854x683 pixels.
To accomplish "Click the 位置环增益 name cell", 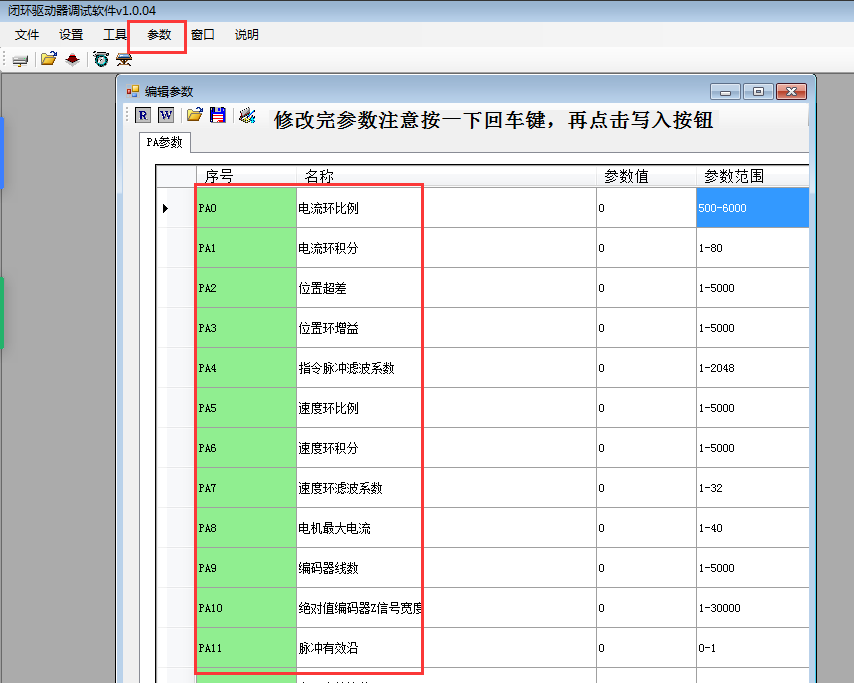I will (x=446, y=328).
